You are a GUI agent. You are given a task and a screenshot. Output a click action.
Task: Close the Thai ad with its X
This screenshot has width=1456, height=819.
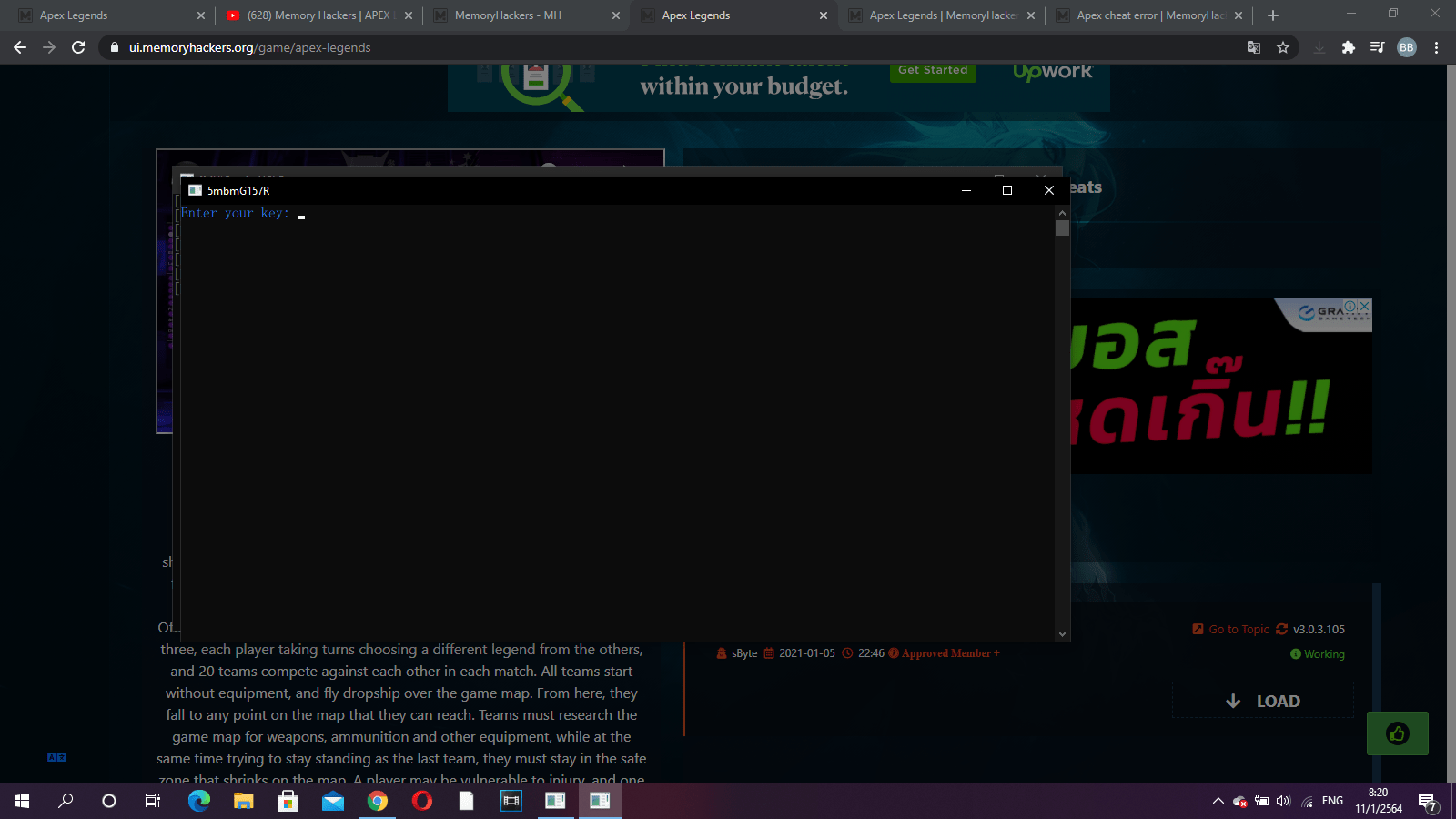tap(1364, 307)
